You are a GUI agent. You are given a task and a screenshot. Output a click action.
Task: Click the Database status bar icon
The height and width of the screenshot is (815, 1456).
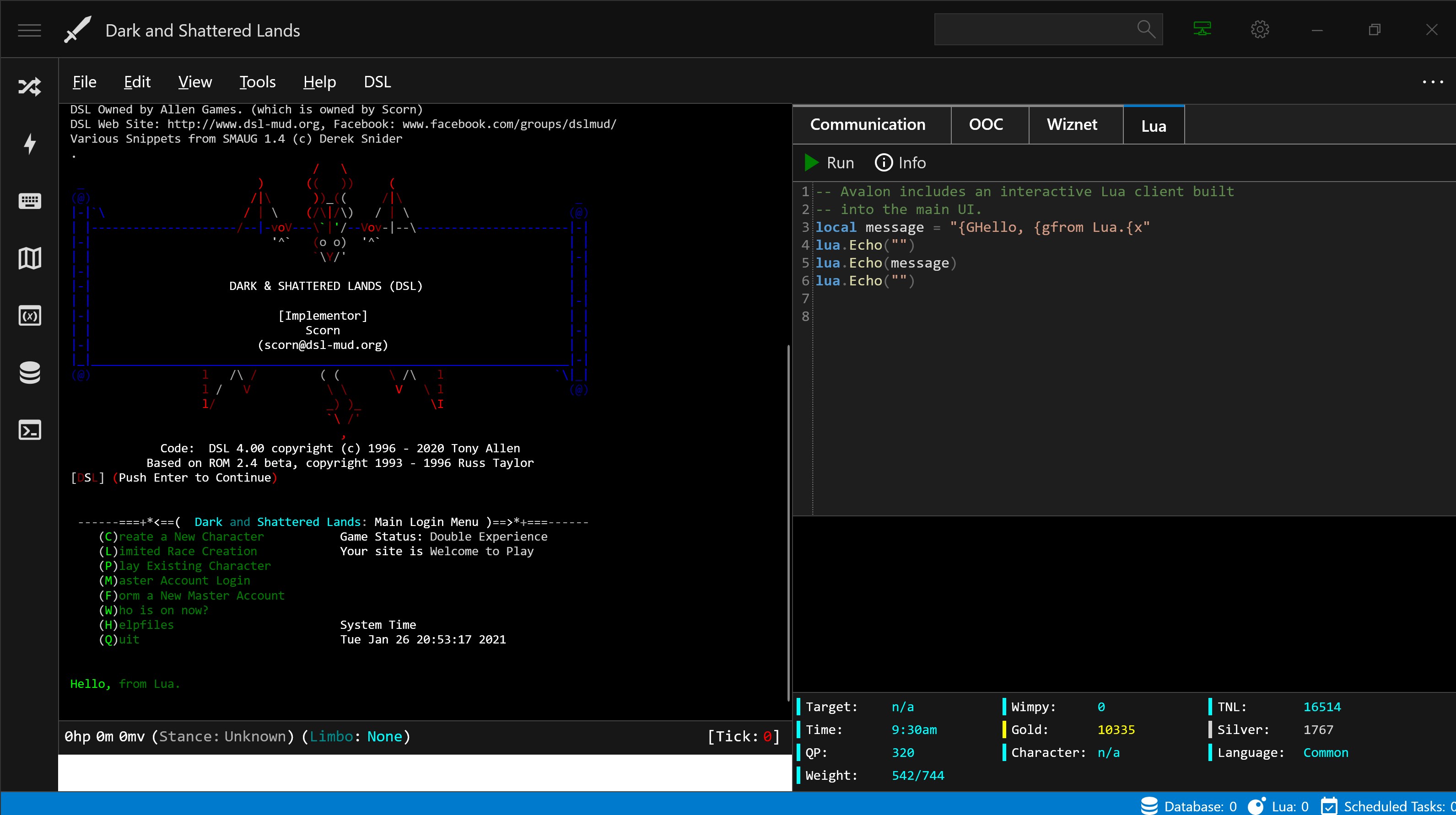click(x=1149, y=806)
